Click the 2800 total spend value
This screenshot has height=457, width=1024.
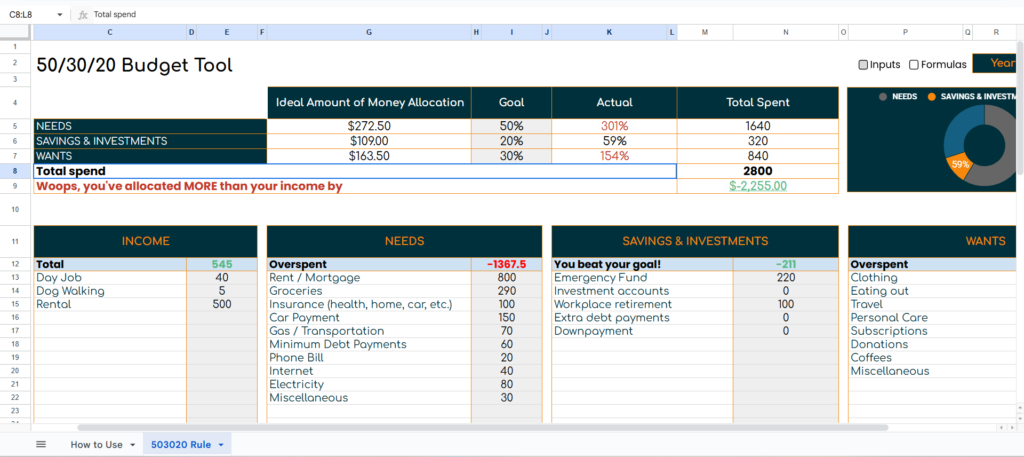[x=758, y=171]
